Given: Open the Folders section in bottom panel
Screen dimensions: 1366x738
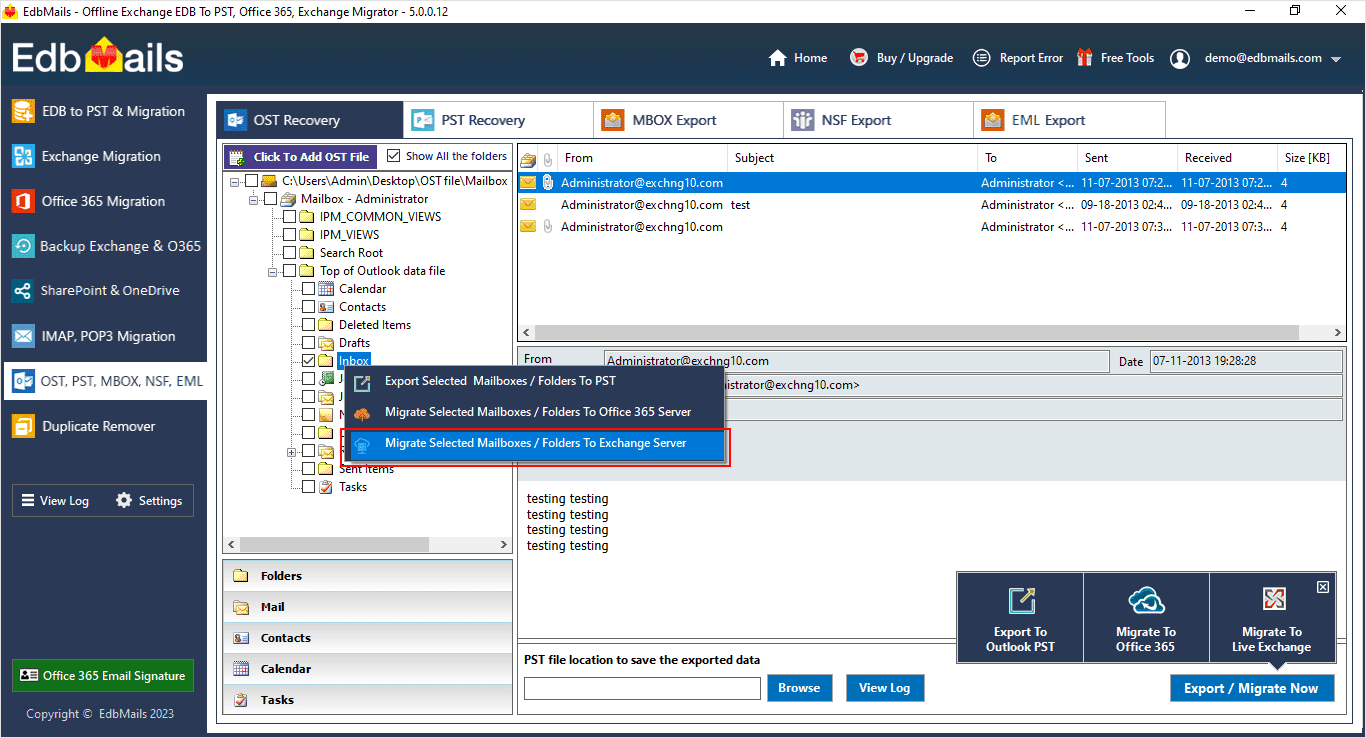Looking at the screenshot, I should point(367,576).
